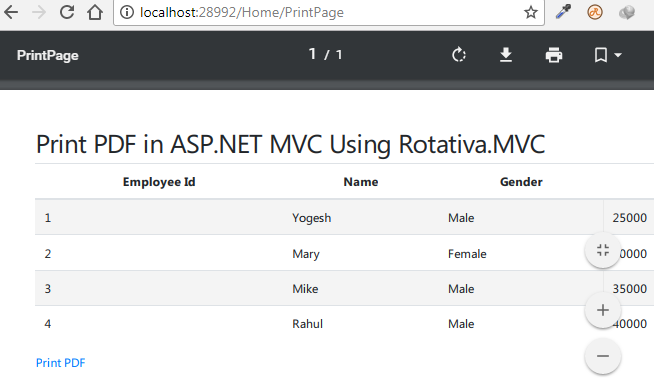Open the gray browser extension icon
The height and width of the screenshot is (381, 654).
click(x=626, y=13)
